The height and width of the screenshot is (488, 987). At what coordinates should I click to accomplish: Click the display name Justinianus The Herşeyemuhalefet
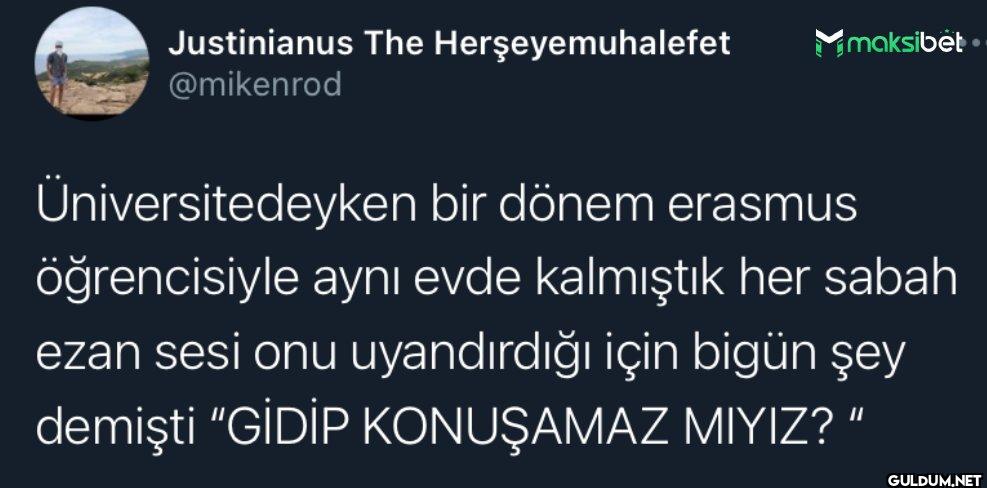pyautogui.click(x=449, y=43)
